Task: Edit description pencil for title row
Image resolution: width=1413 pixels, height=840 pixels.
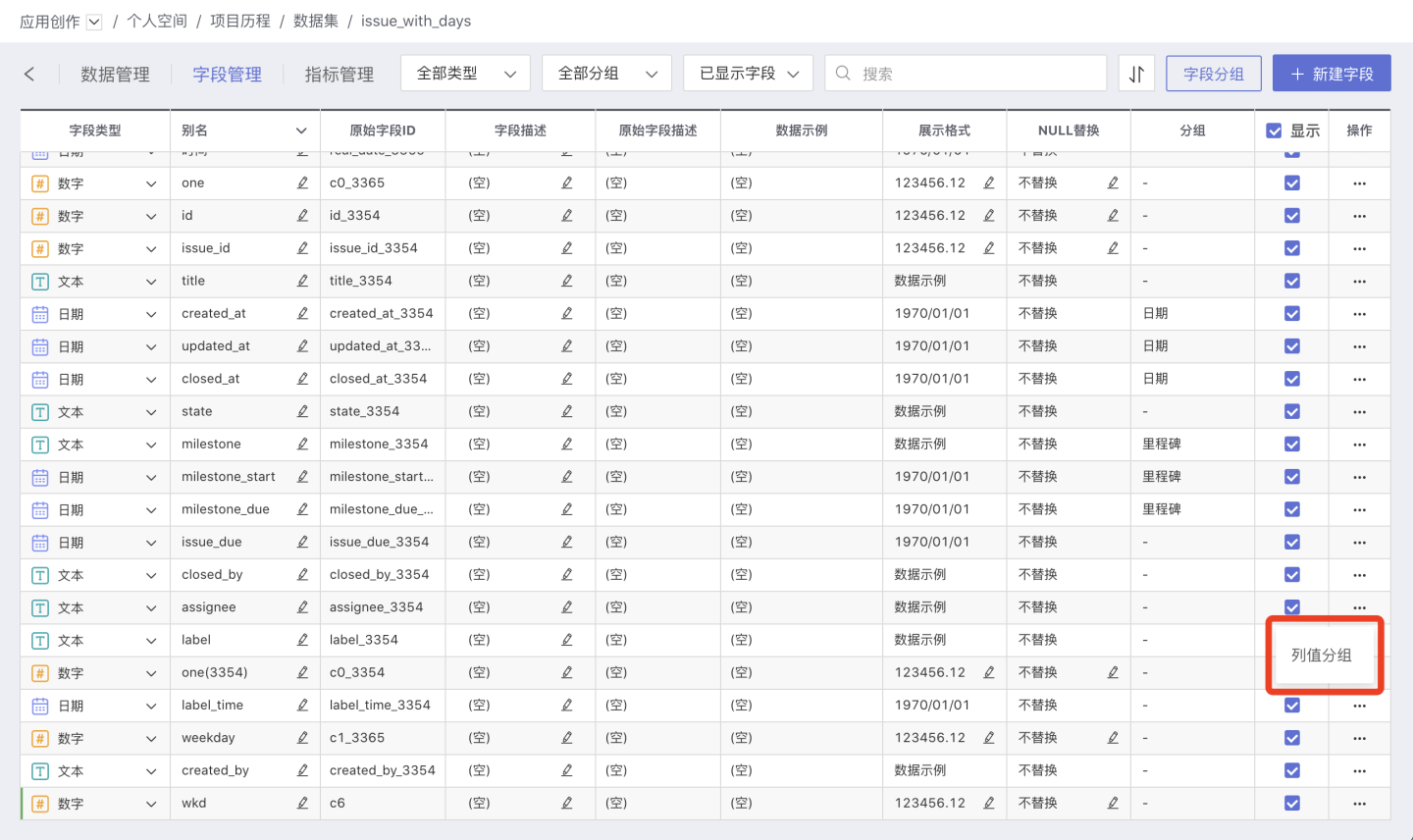Action: pyautogui.click(x=566, y=281)
